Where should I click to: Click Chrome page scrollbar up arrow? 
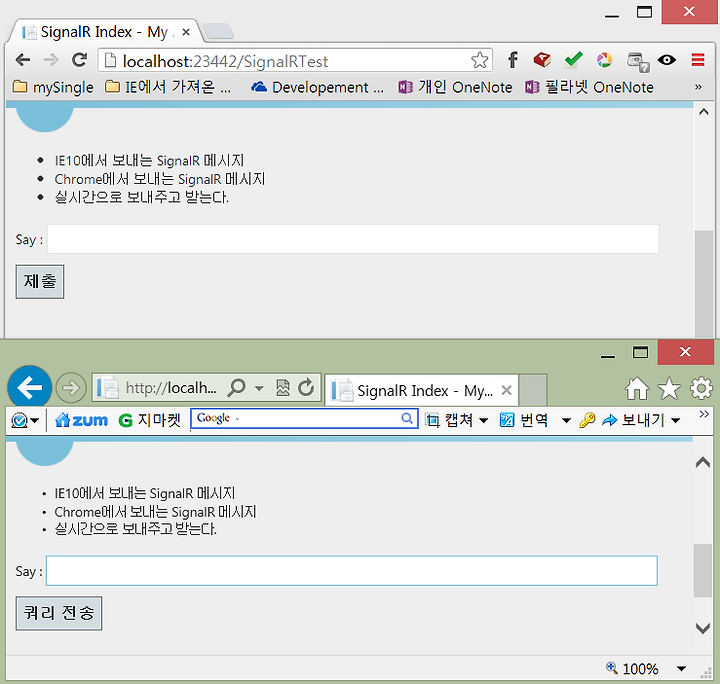pos(703,112)
